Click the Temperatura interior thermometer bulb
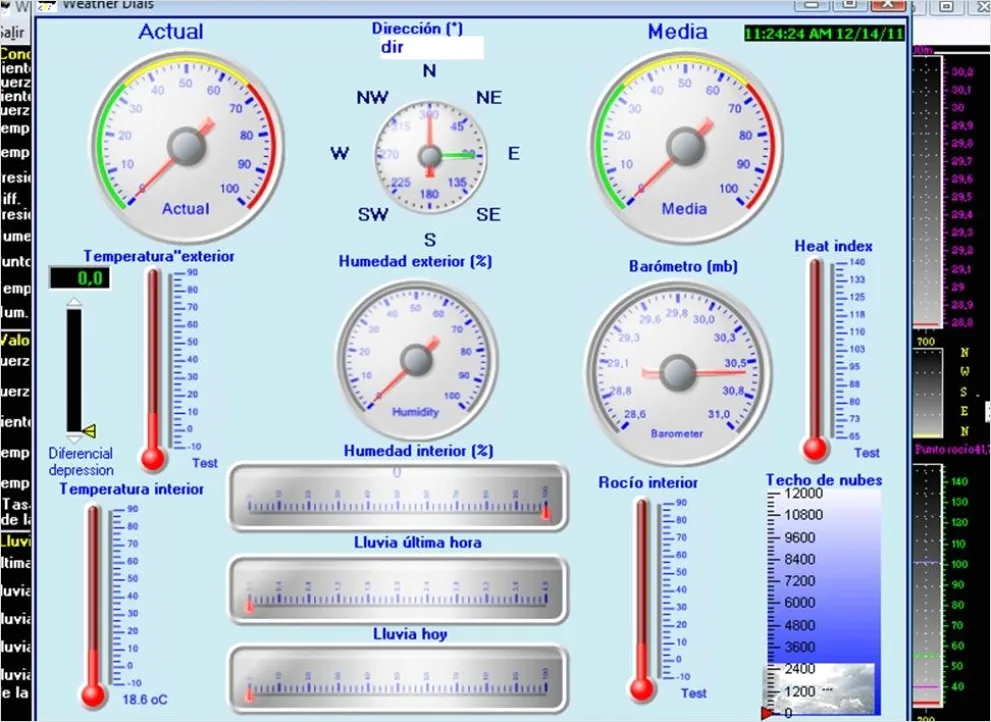 tap(94, 694)
